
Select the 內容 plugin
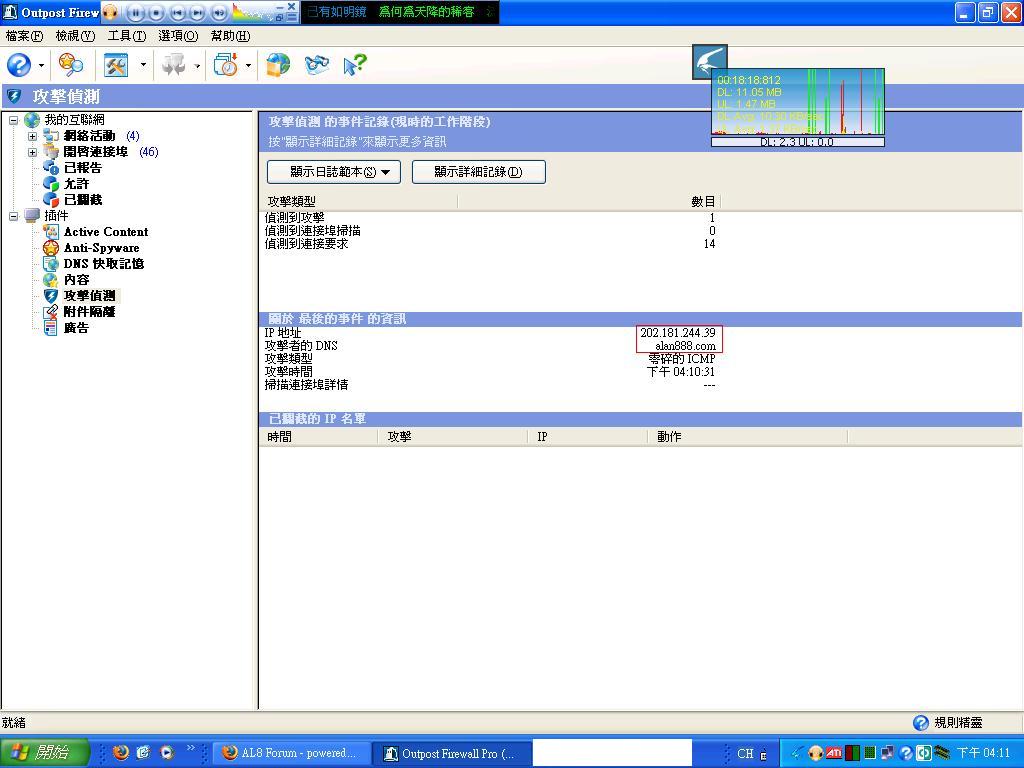coord(76,280)
